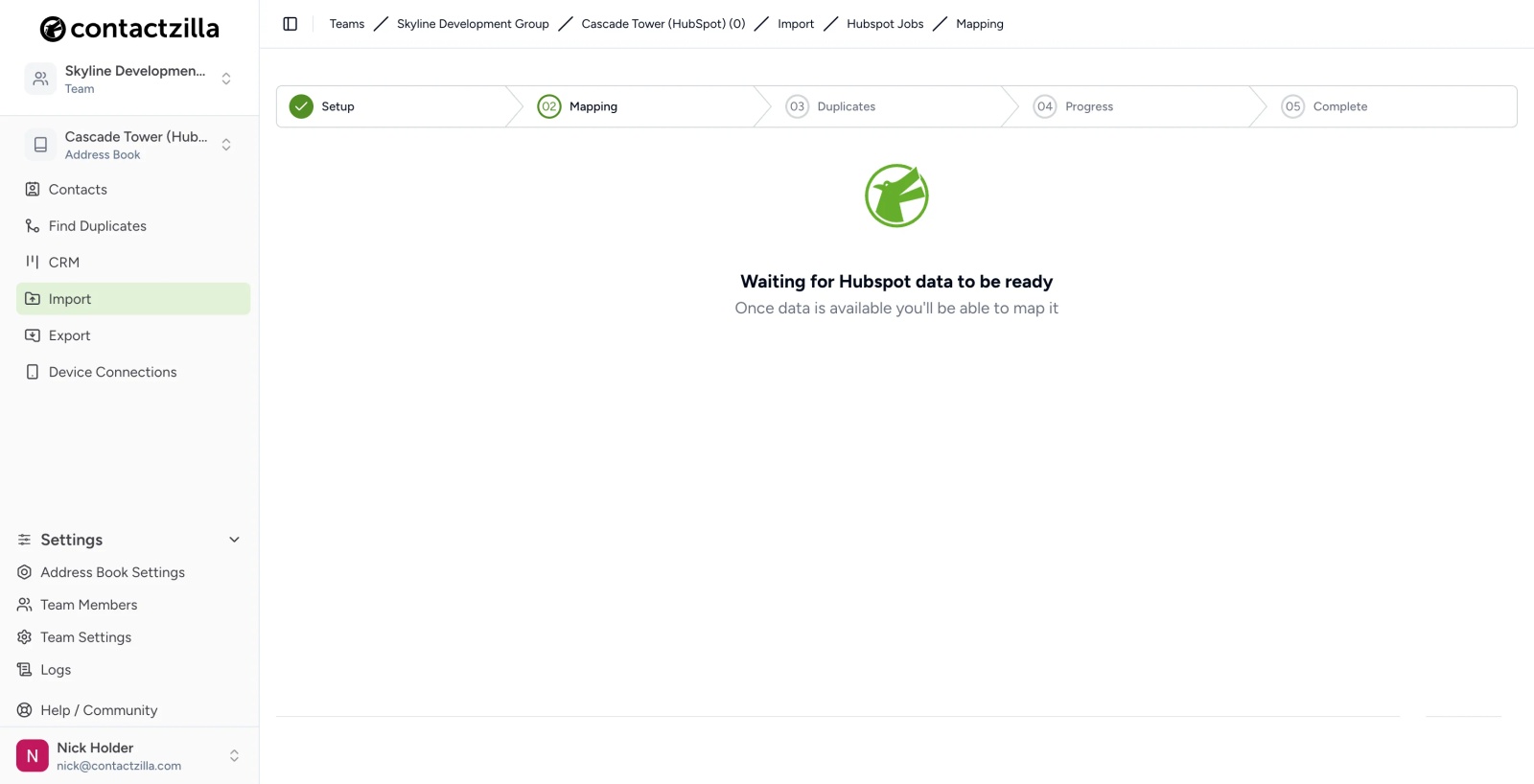Click nick@contactzilla.com email text
Viewport: 1534px width, 784px height.
coord(119,766)
